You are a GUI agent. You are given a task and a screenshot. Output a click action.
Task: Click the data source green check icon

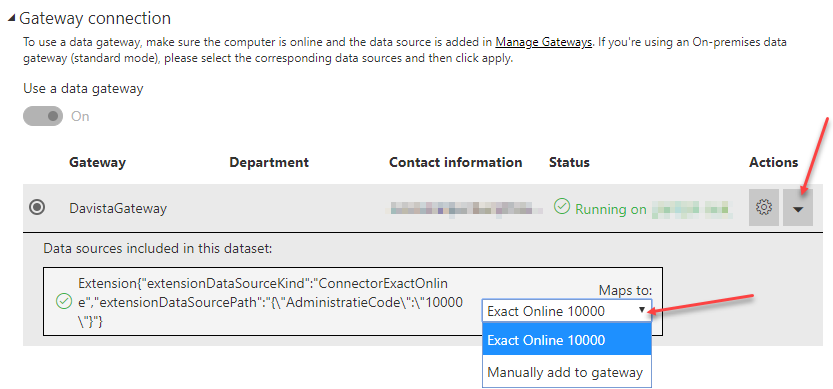(x=64, y=302)
